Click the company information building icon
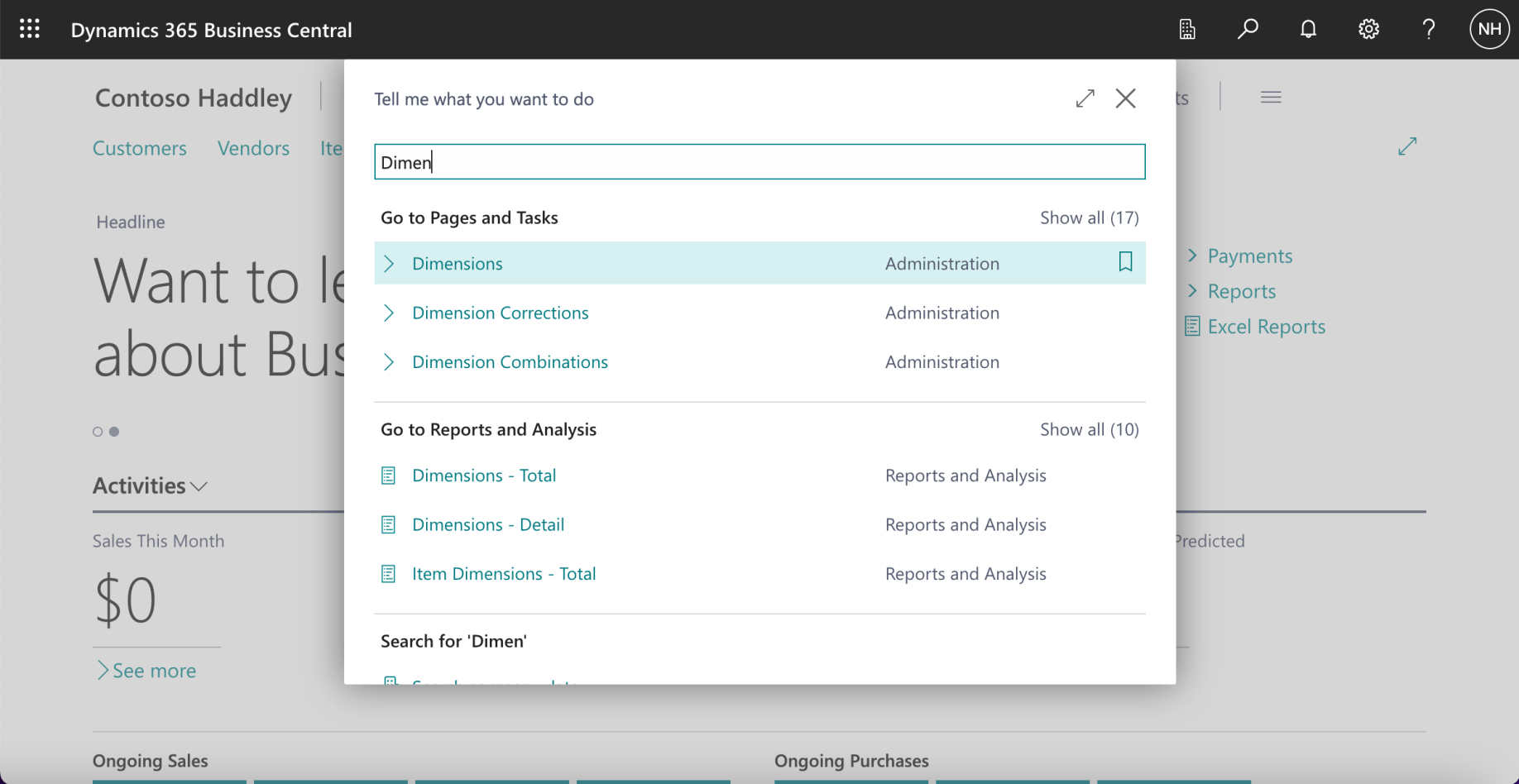The height and width of the screenshot is (784, 1519). click(x=1187, y=30)
